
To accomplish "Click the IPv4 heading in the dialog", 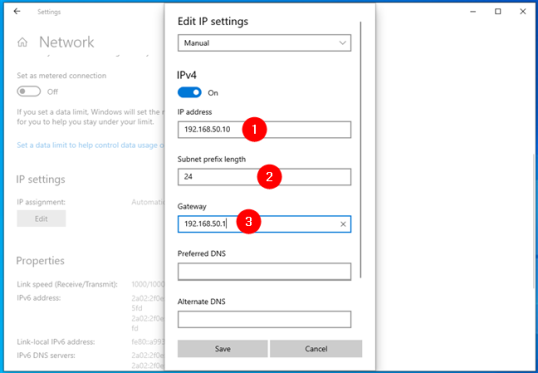I will 187,75.
